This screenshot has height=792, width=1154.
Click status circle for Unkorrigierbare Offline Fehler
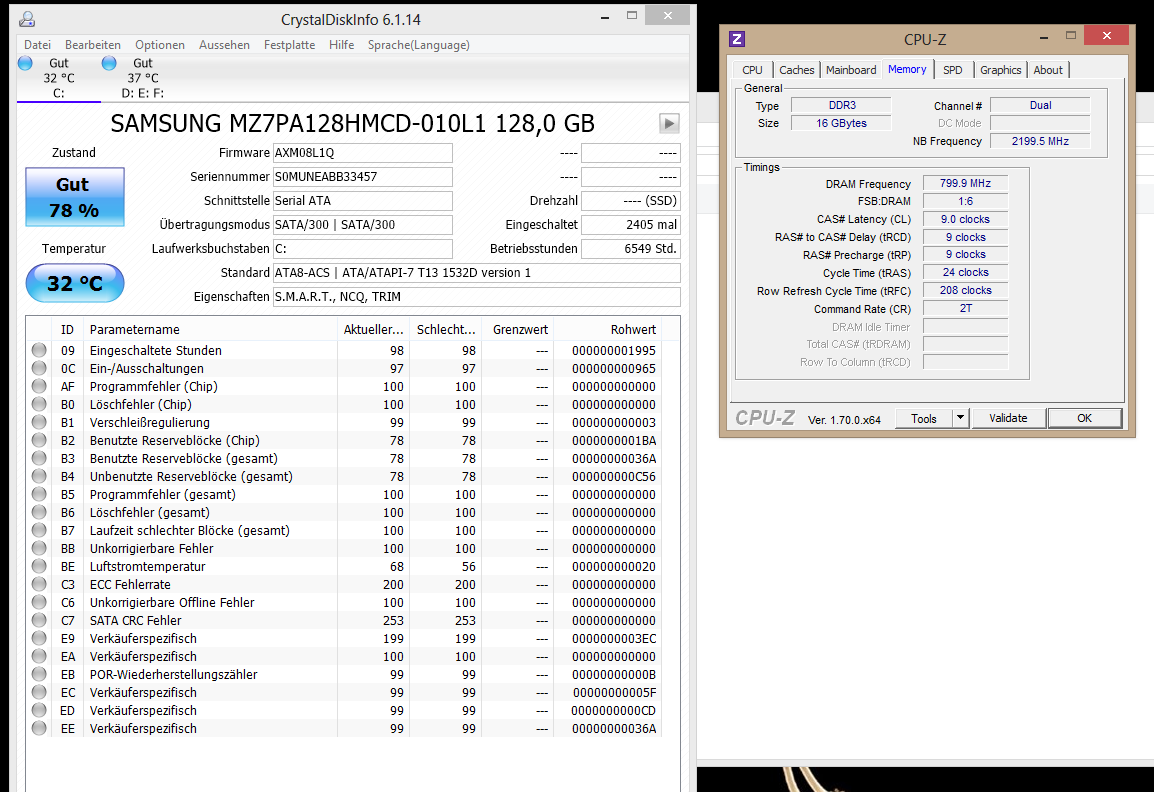click(39, 602)
